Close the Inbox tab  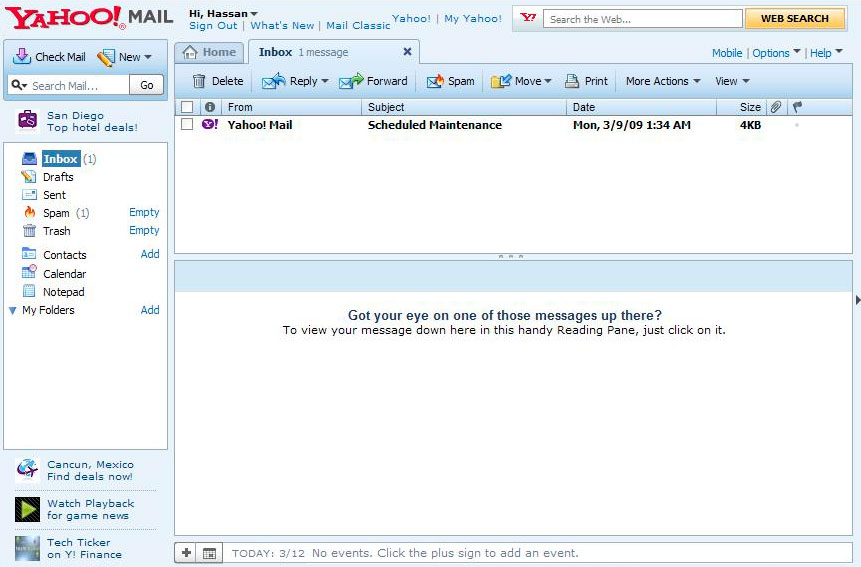(407, 52)
